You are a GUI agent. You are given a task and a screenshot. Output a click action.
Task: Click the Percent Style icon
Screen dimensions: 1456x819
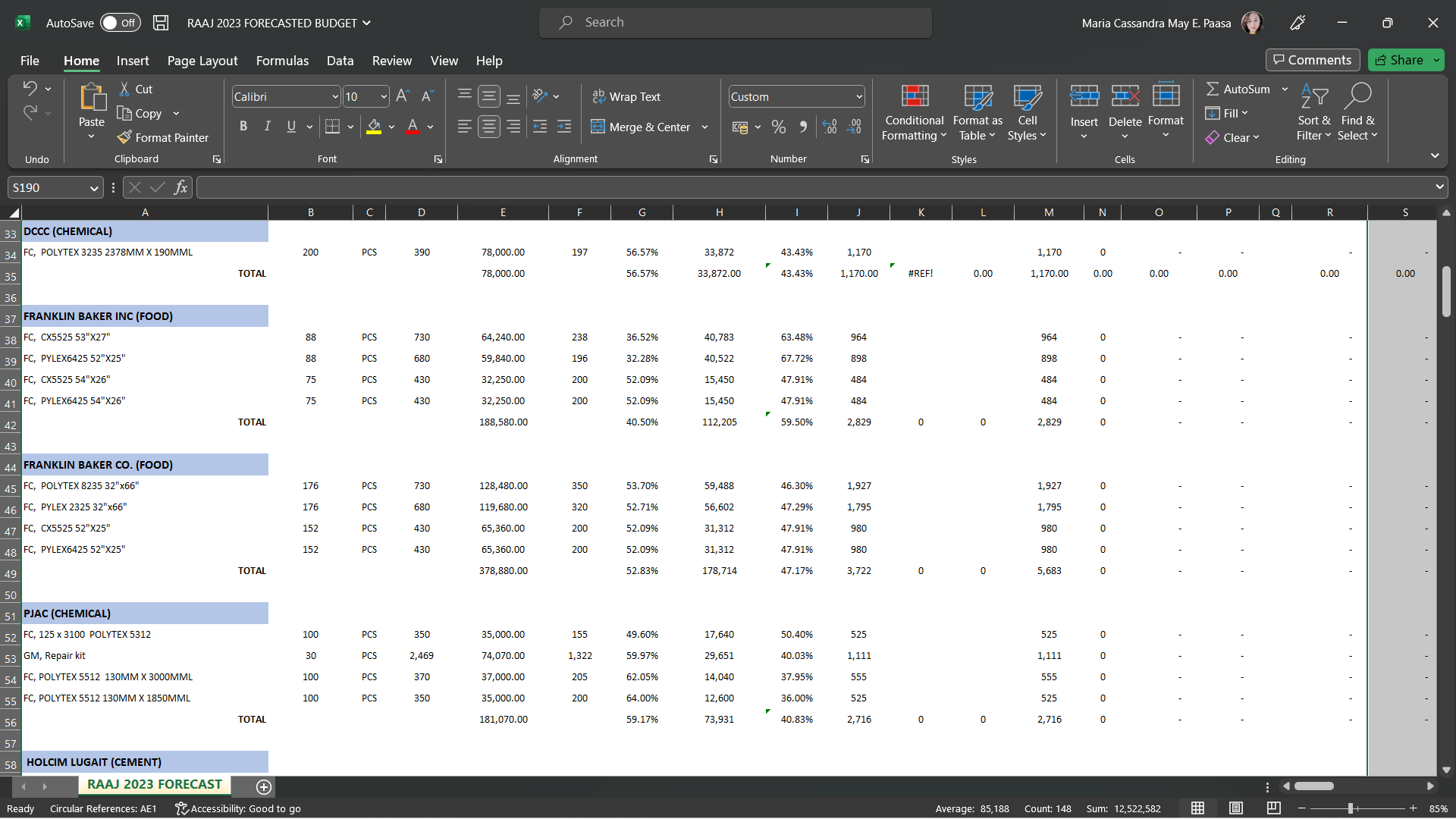click(x=778, y=127)
